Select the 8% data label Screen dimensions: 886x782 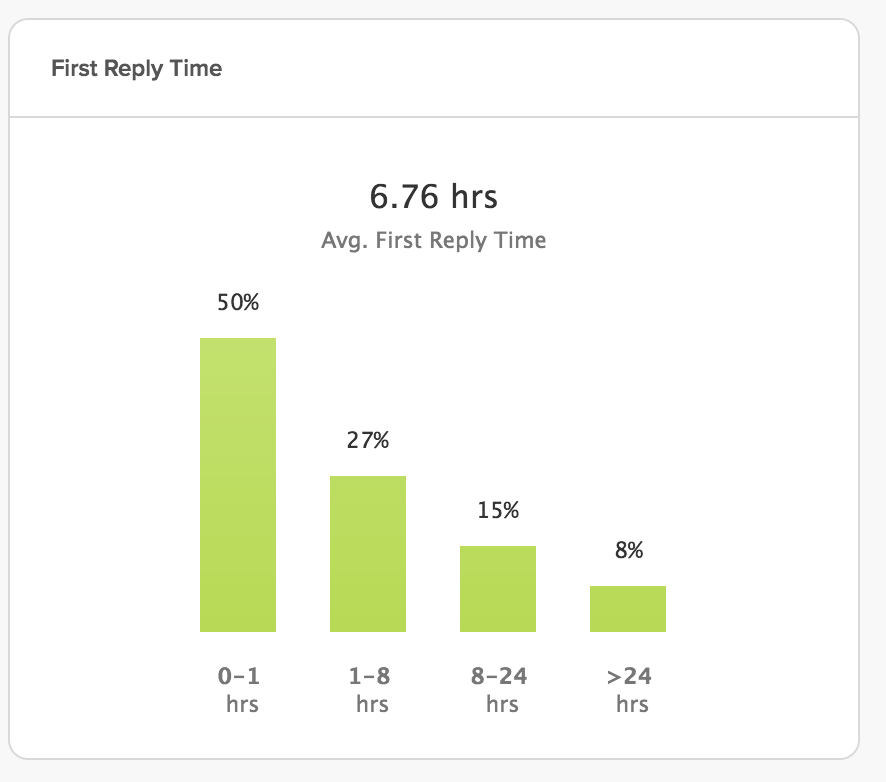[x=628, y=550]
